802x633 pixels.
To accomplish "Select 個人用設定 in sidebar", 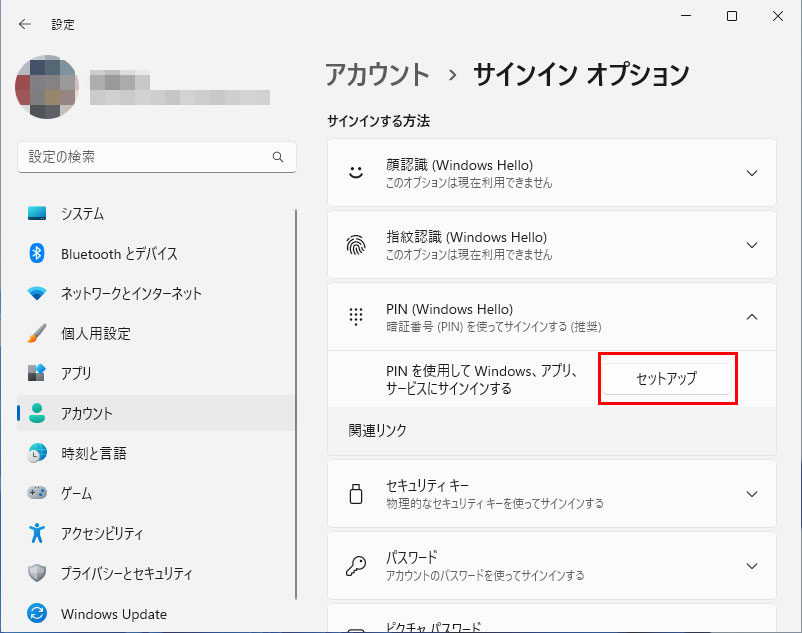I will 156,333.
